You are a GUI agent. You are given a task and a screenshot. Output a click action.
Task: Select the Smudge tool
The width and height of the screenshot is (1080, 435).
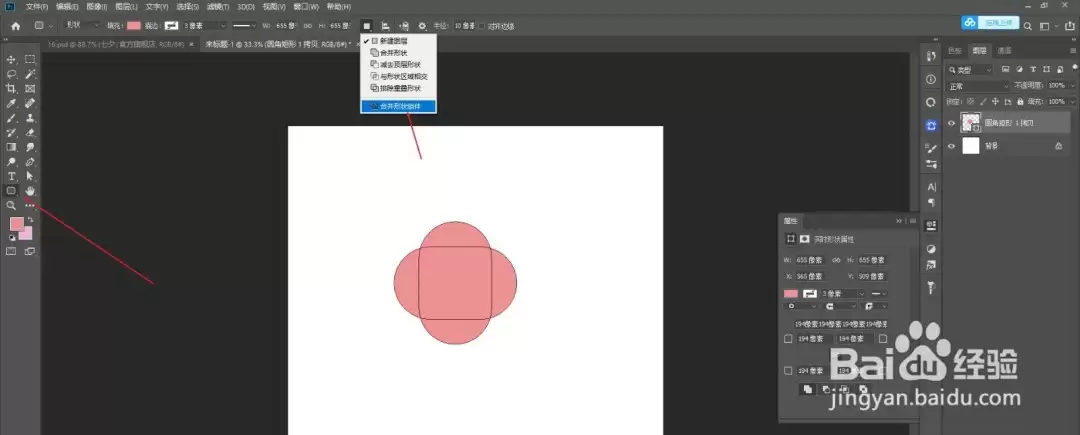[x=30, y=147]
